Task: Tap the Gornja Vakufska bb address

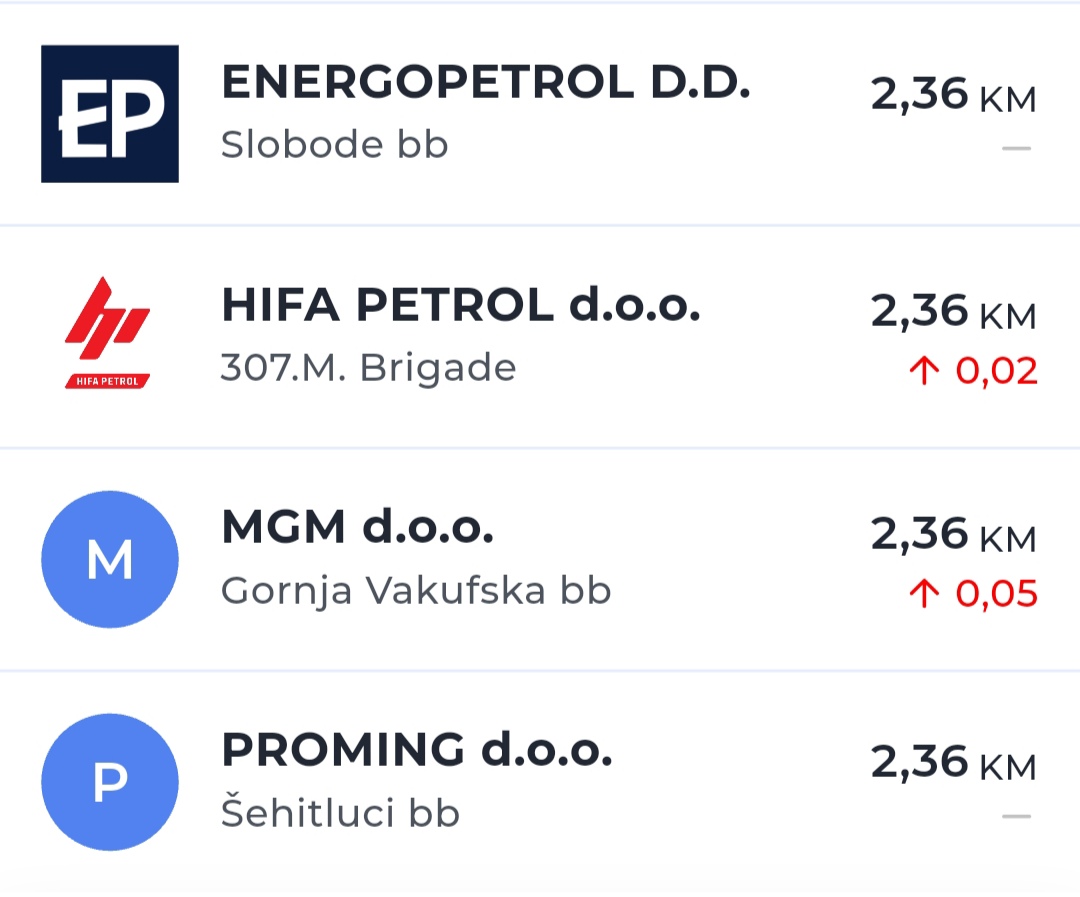Action: 415,591
